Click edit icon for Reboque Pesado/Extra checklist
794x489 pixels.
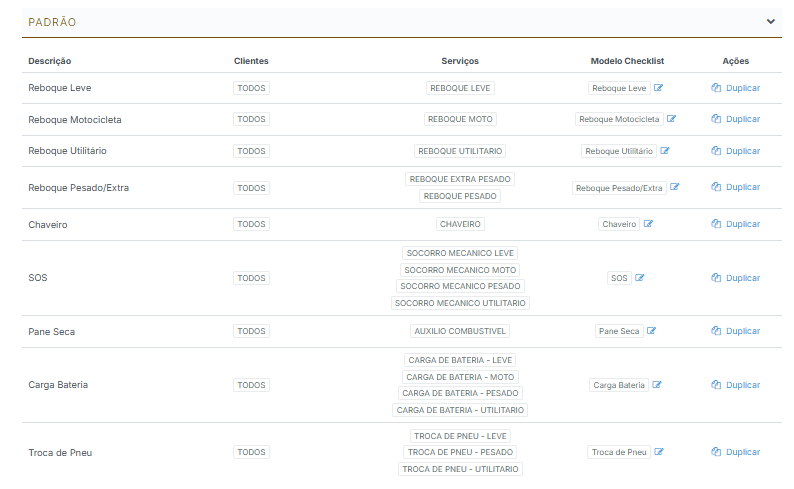(x=675, y=187)
